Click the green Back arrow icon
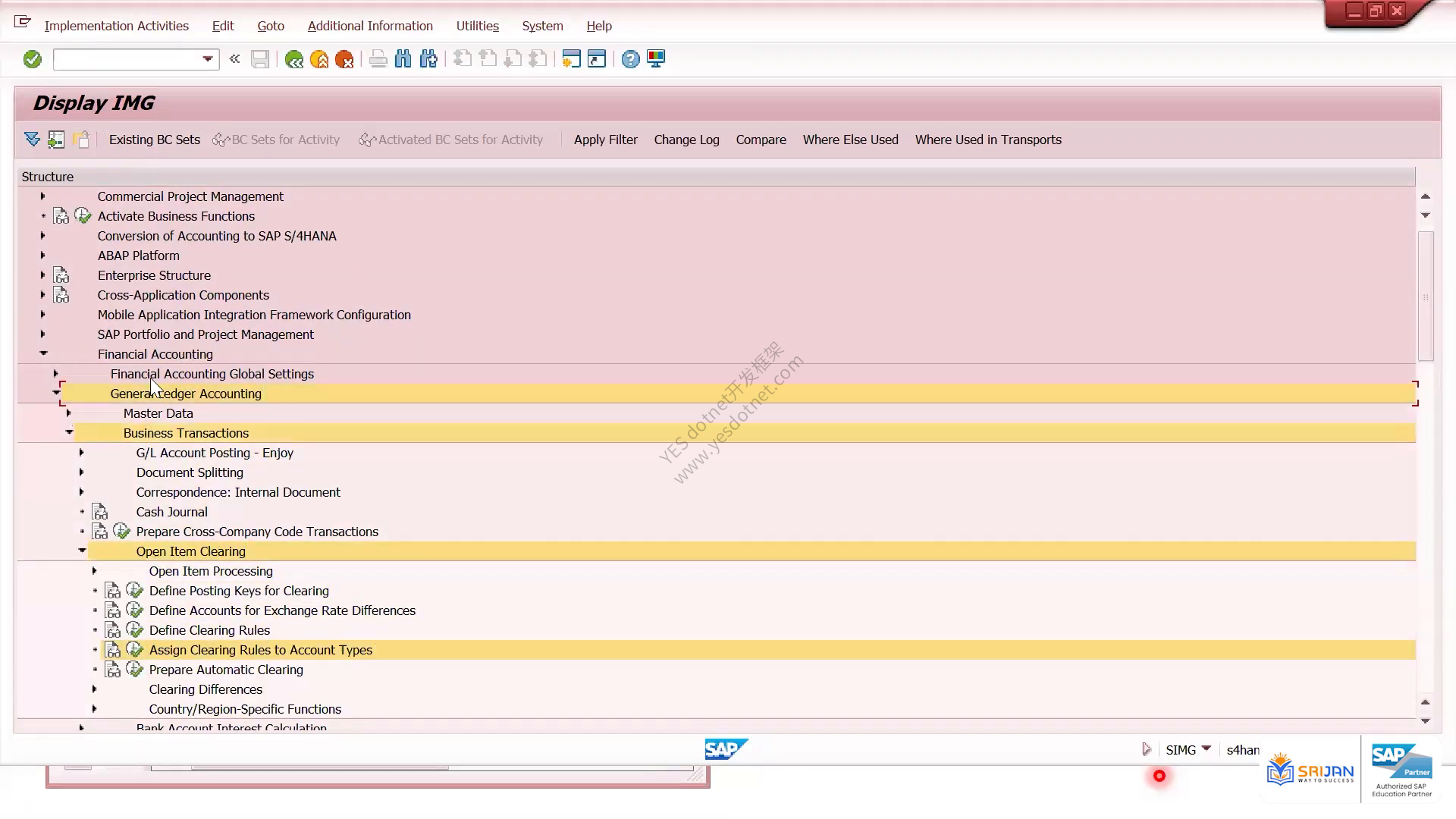Screen dimensions: 1456x819 (294, 59)
